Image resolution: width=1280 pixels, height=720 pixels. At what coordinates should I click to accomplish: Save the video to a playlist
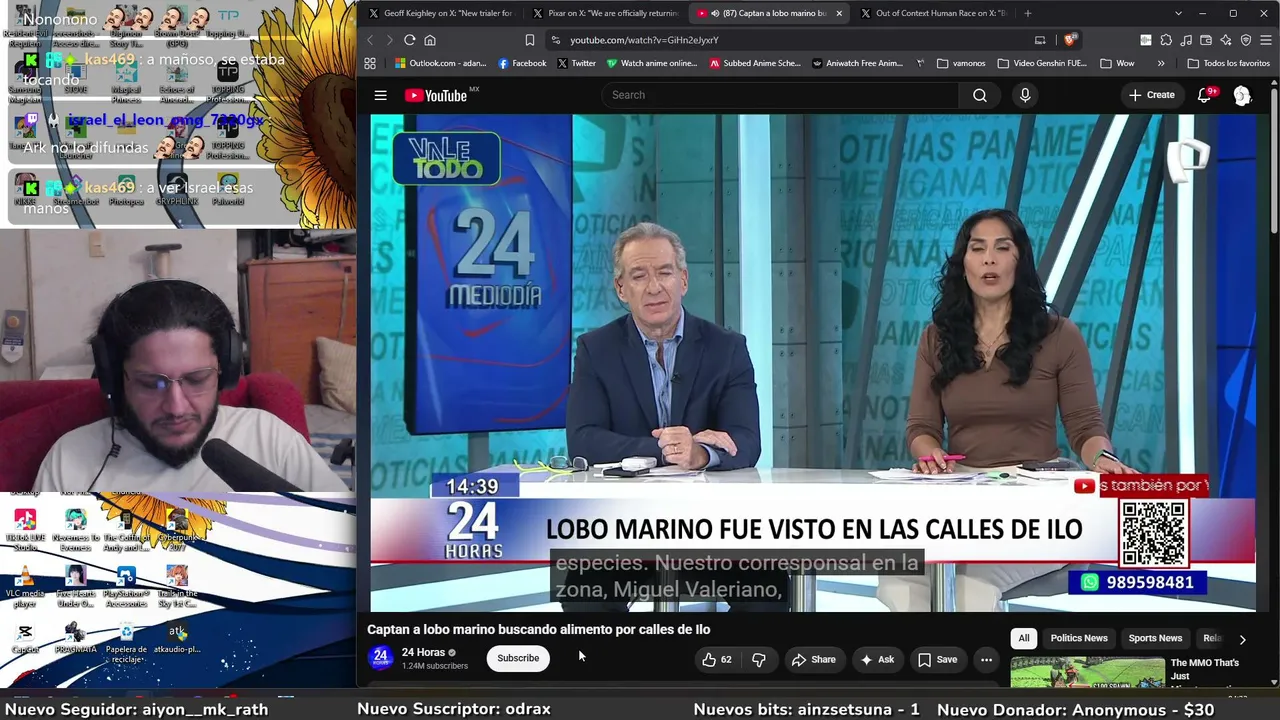tap(937, 659)
